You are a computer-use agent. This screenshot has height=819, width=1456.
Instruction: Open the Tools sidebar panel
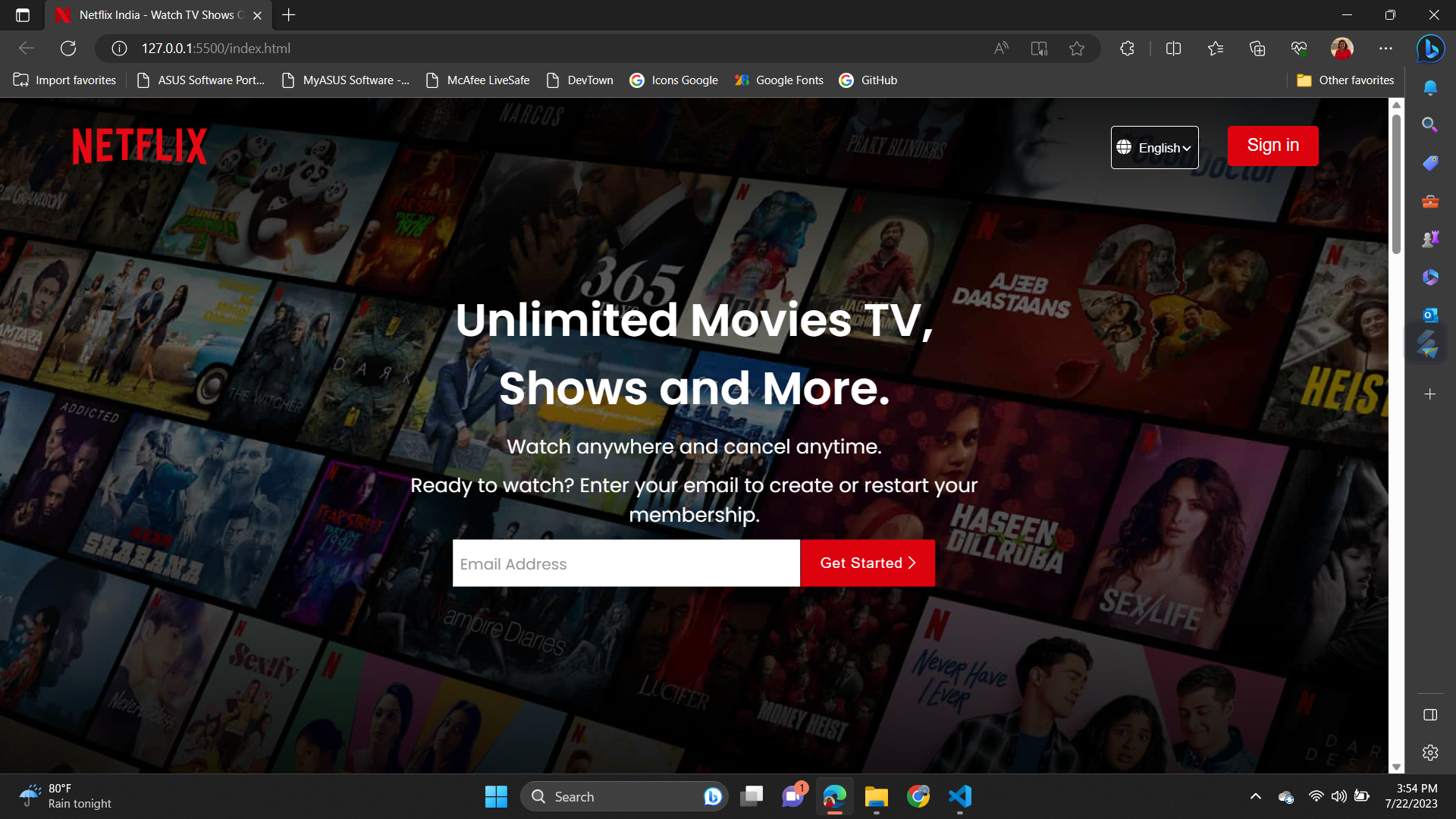(x=1430, y=201)
